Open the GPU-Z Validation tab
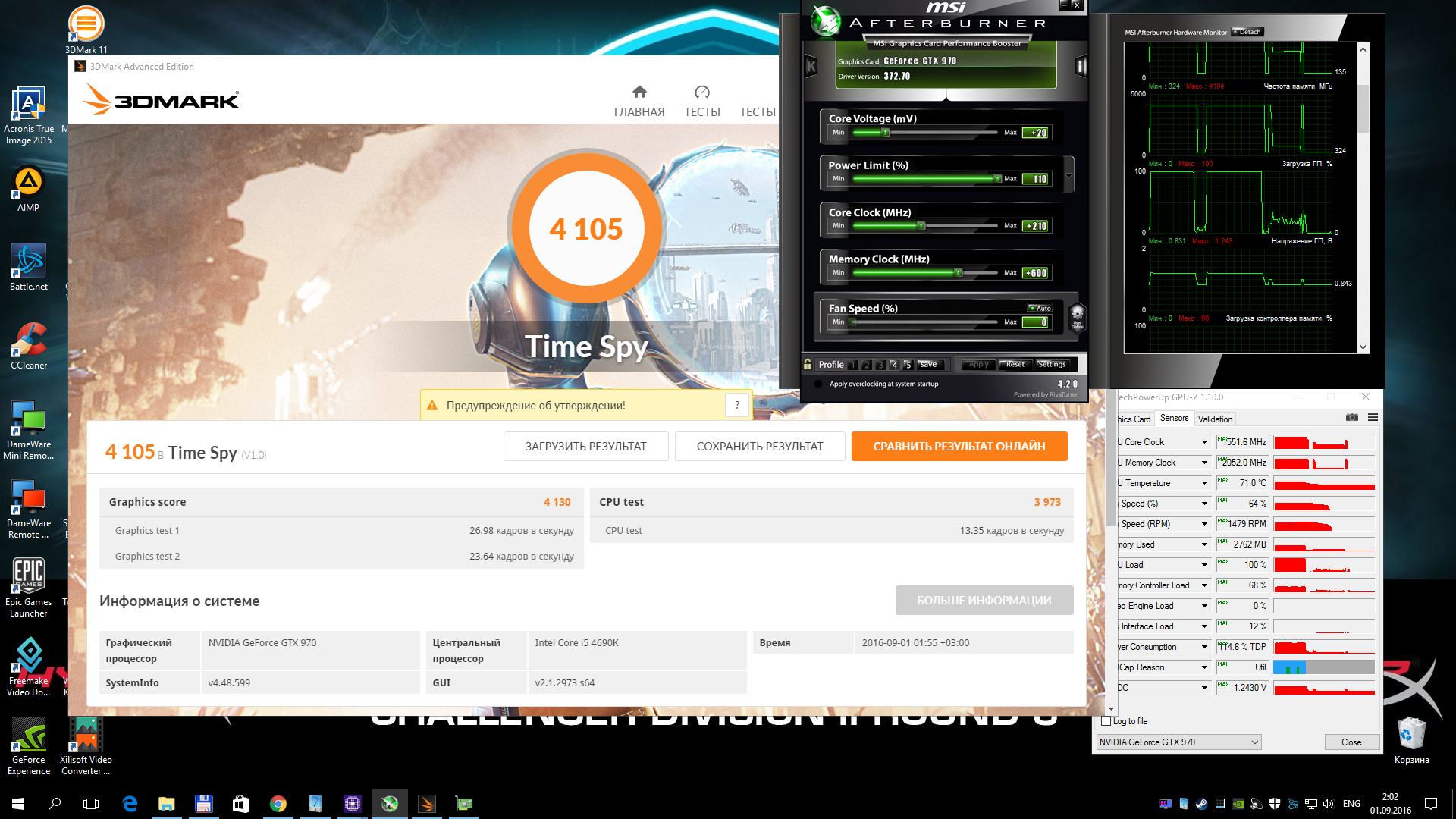 coord(1215,419)
